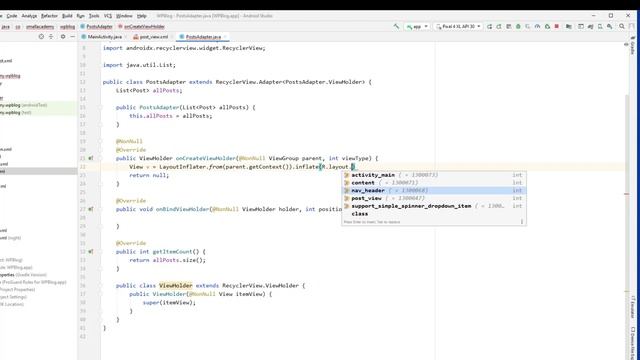The width and height of the screenshot is (640, 360).
Task: Choose support_simple_spinner_dropdown_item suggestion
Action: point(434,206)
